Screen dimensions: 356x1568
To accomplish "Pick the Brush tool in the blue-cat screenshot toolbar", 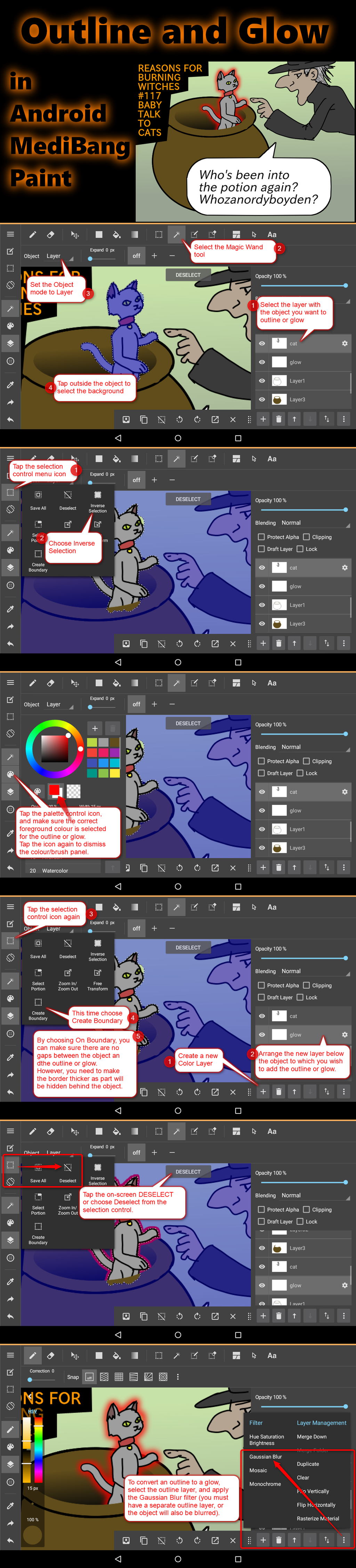I will click(x=33, y=234).
